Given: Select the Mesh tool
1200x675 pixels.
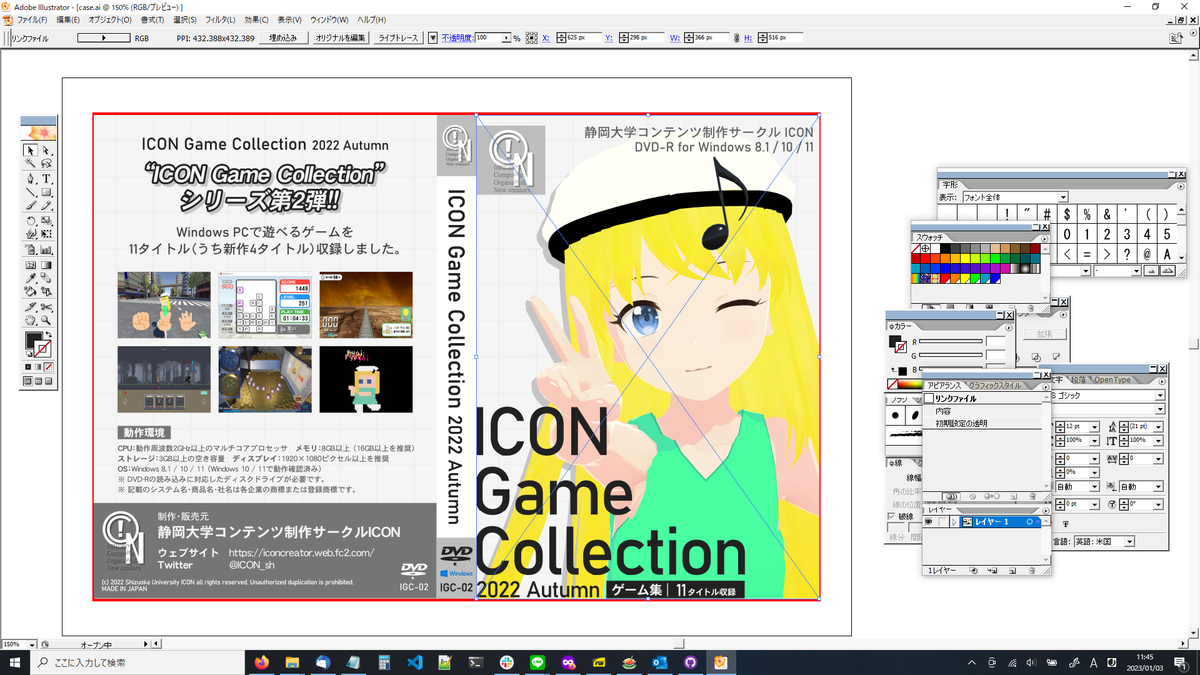Looking at the screenshot, I should point(29,265).
